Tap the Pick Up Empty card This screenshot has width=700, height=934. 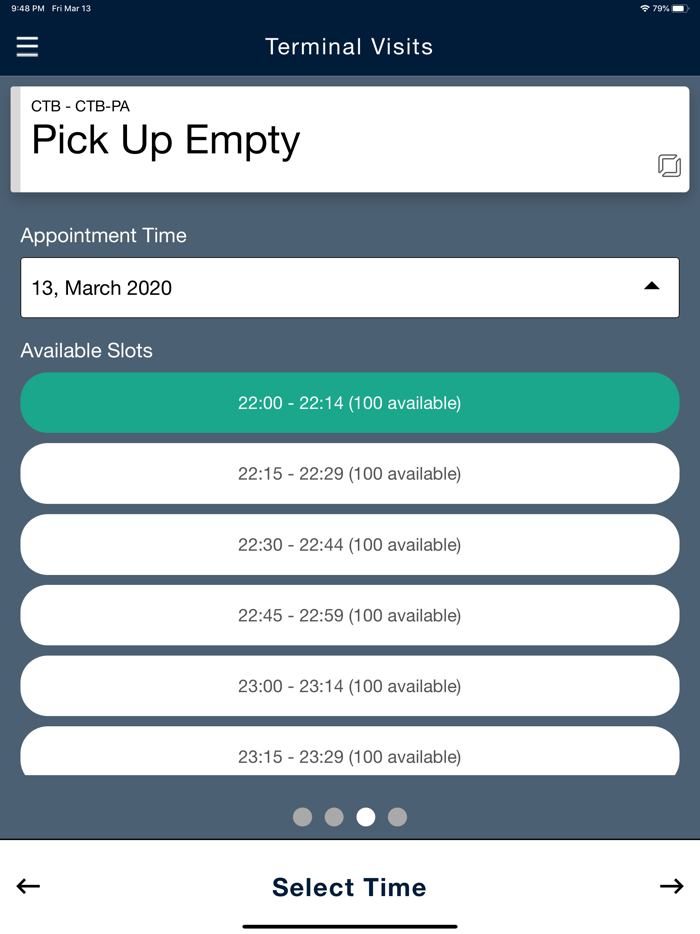[350, 139]
